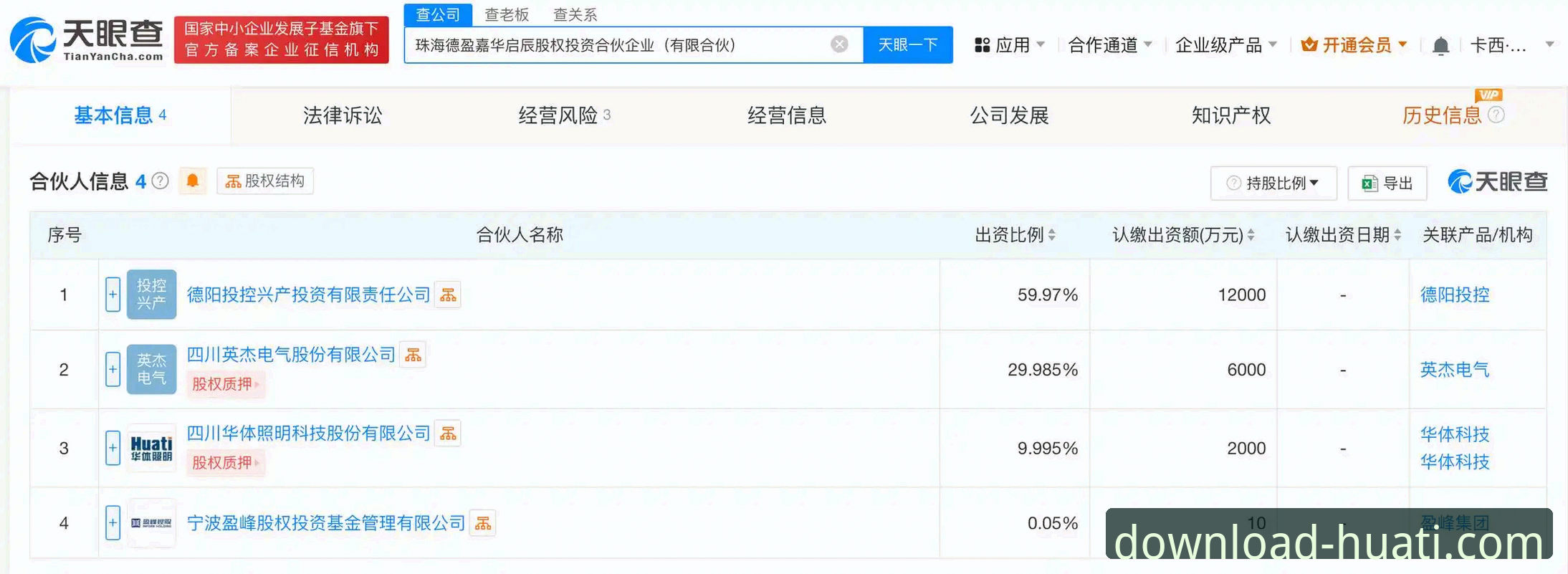The image size is (1568, 574).
Task: Open the first 华体科技 related link
Action: [1455, 434]
